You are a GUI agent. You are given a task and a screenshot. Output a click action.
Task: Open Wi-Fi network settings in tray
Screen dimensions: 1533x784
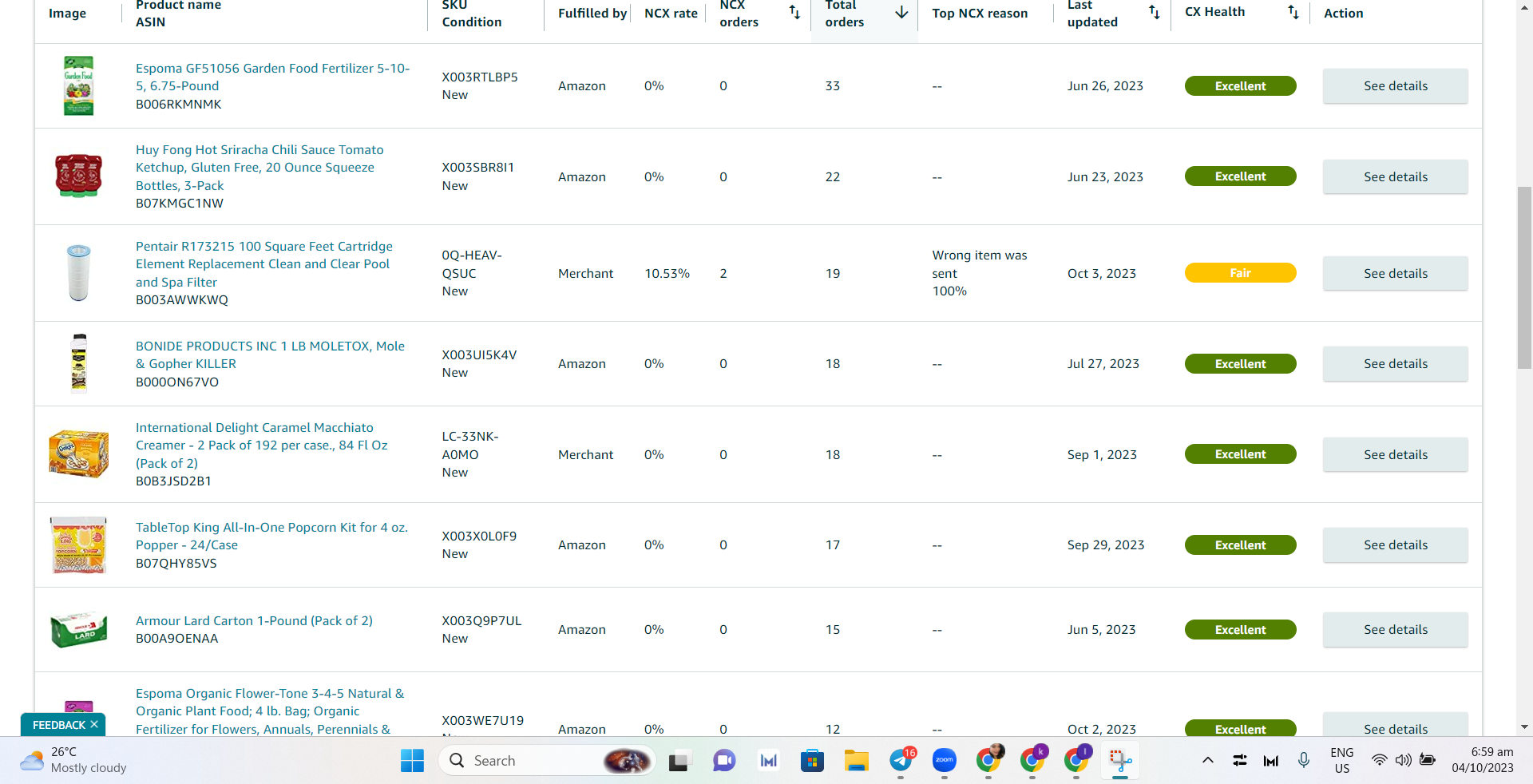pyautogui.click(x=1379, y=760)
